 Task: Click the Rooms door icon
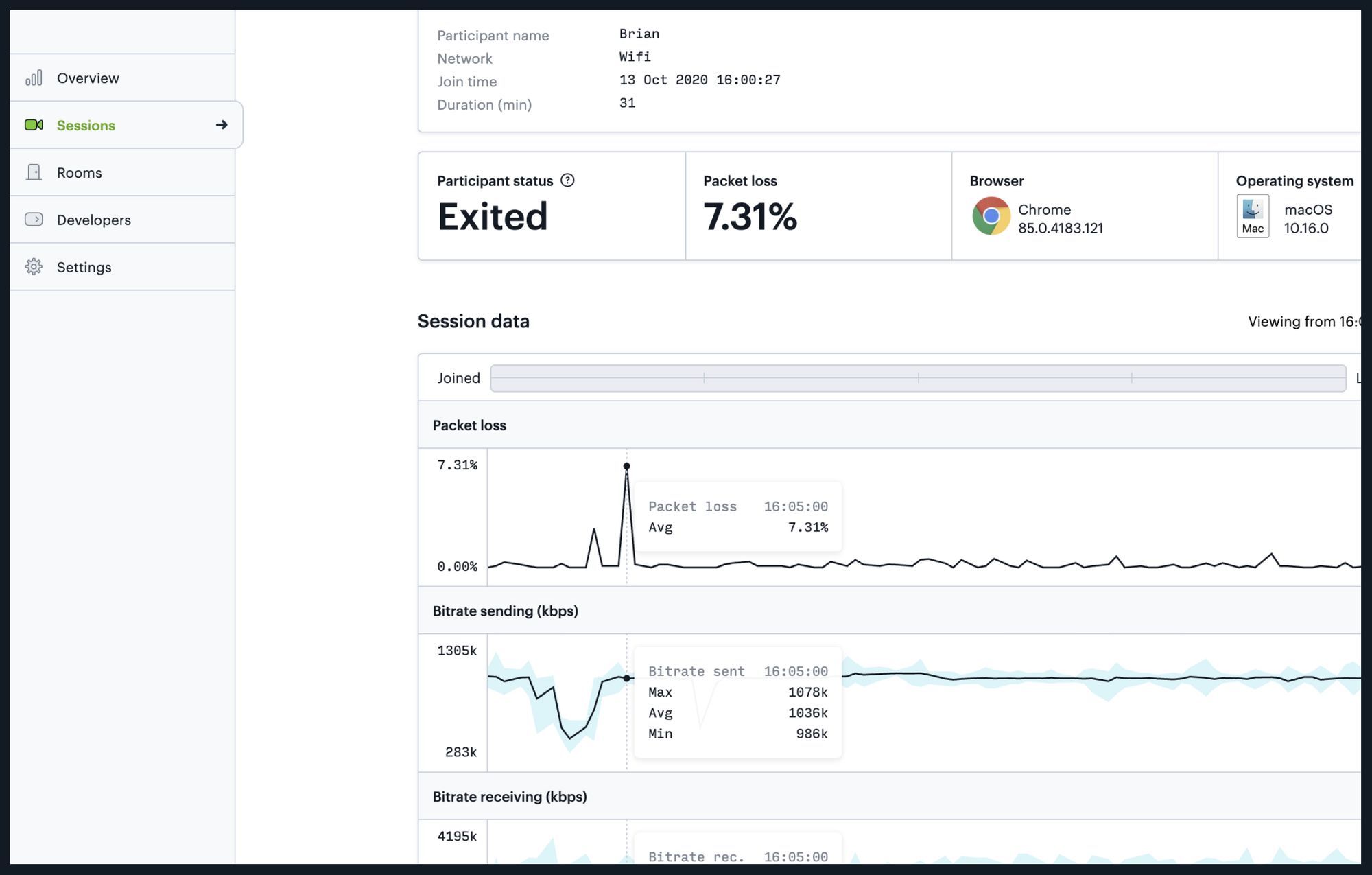(x=34, y=172)
